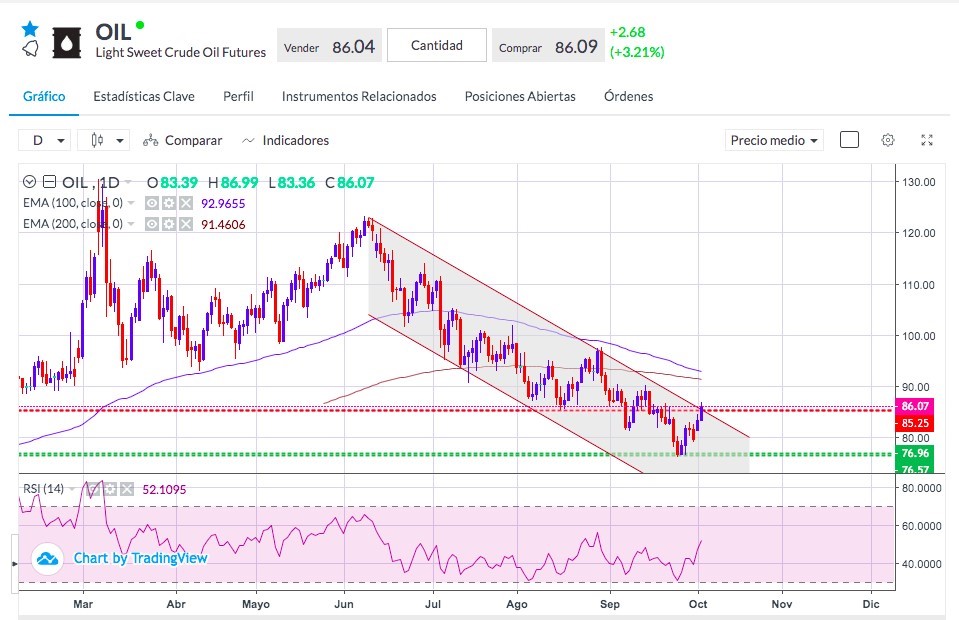Hide the RSI indicator via eye icon
959x620 pixels.
(92, 489)
